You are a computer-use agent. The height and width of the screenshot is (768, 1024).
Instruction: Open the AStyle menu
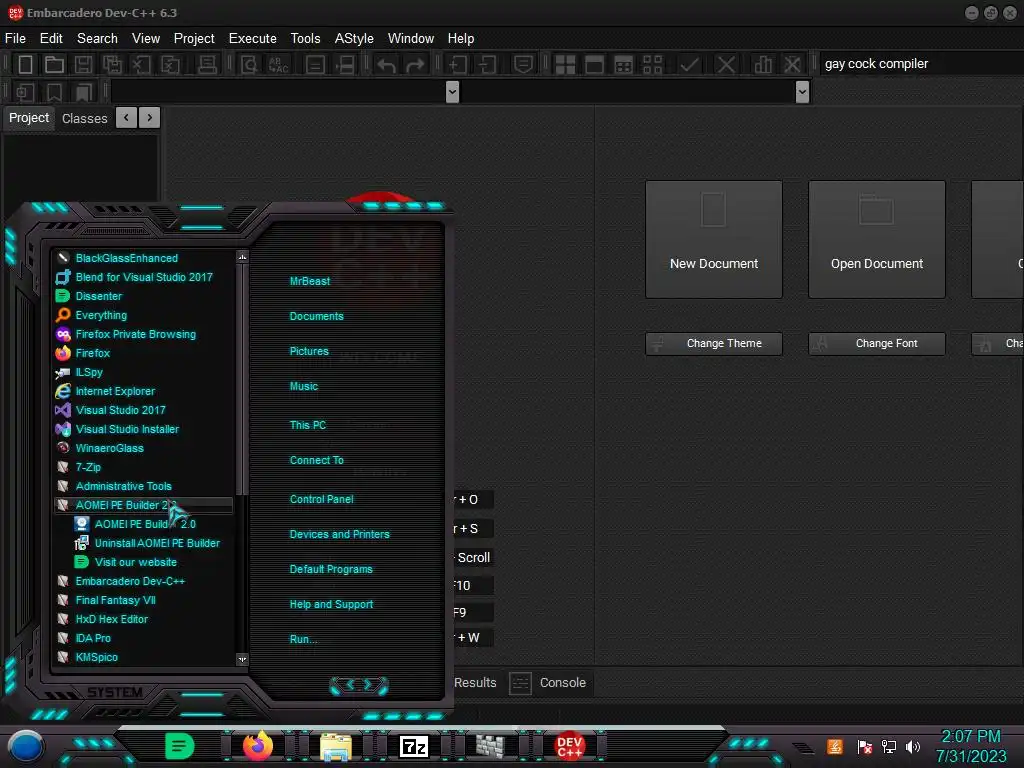tap(354, 39)
